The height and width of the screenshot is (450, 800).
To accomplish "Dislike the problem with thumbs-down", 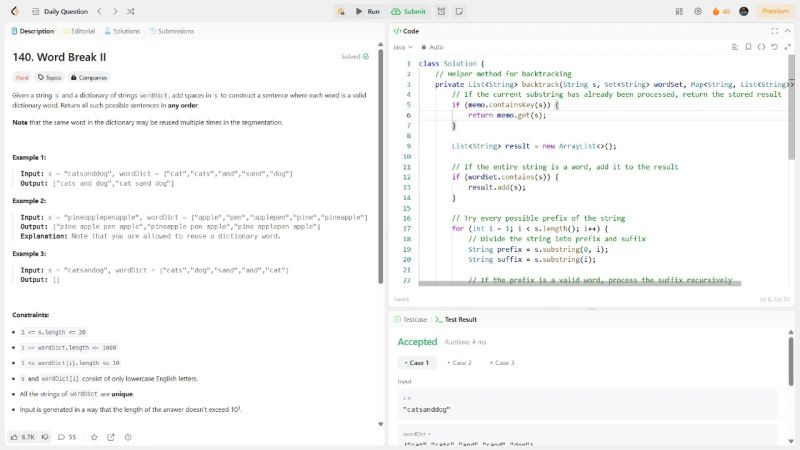I will [45, 437].
